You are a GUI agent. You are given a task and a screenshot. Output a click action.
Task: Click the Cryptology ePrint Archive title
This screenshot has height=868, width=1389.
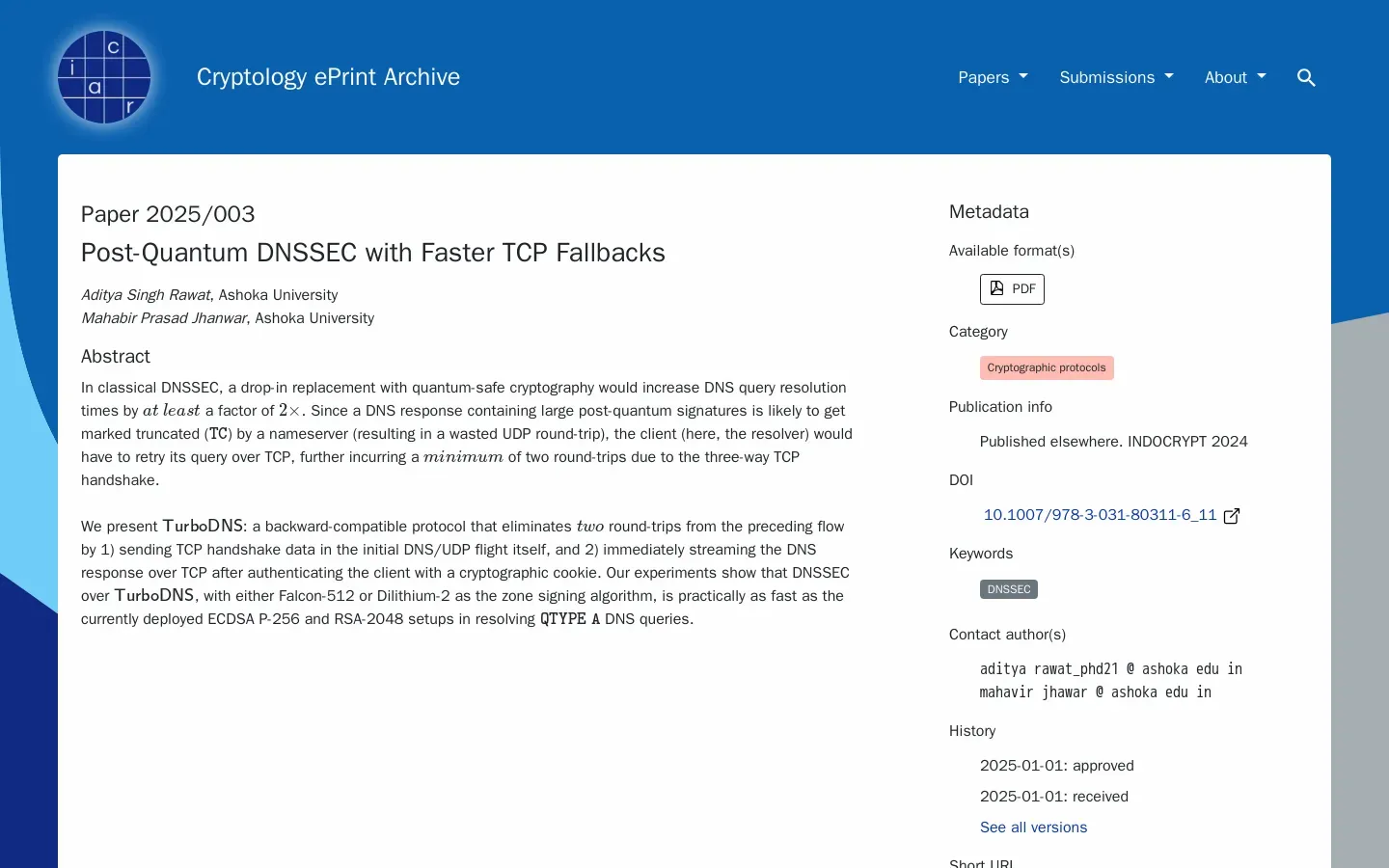pyautogui.click(x=328, y=77)
